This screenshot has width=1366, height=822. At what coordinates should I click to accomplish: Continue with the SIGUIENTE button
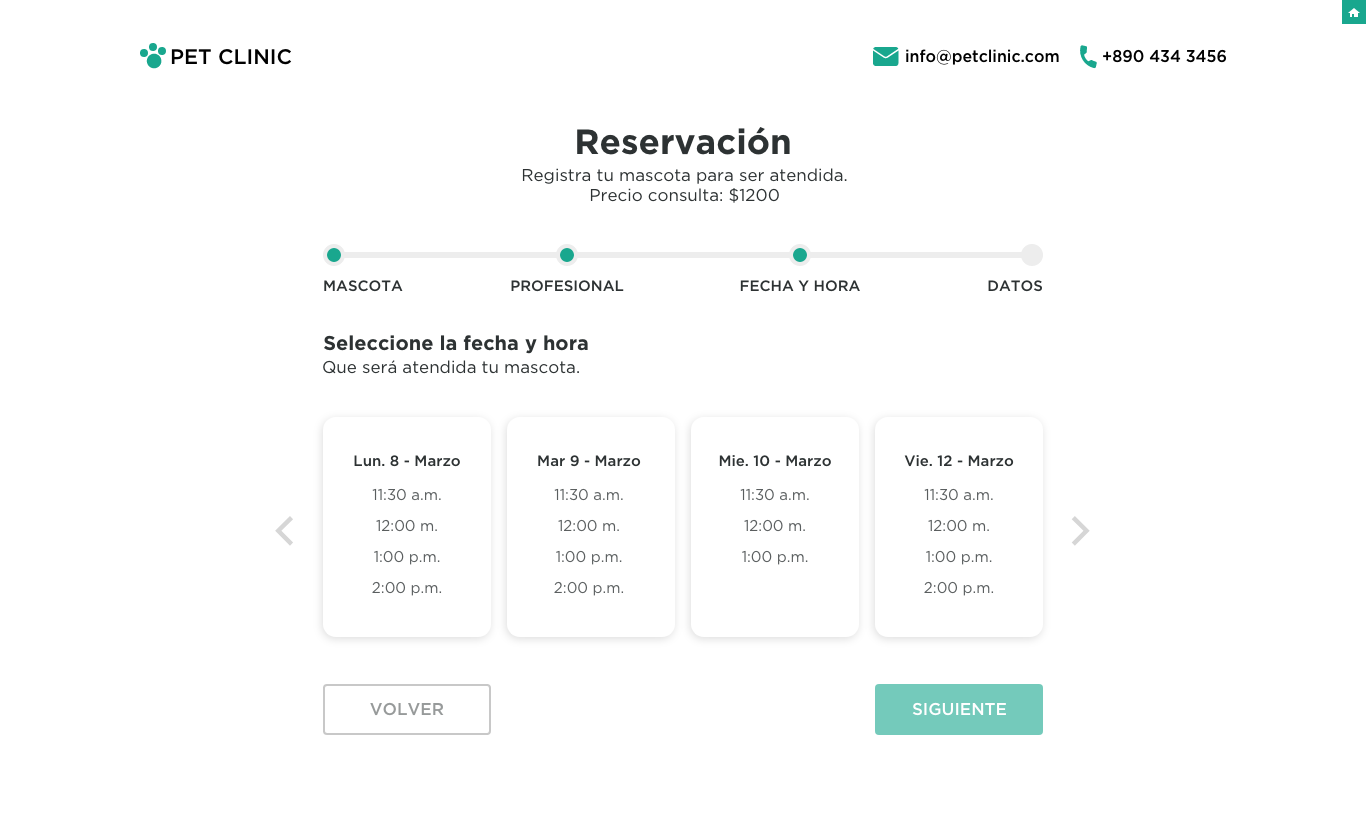[x=959, y=709]
